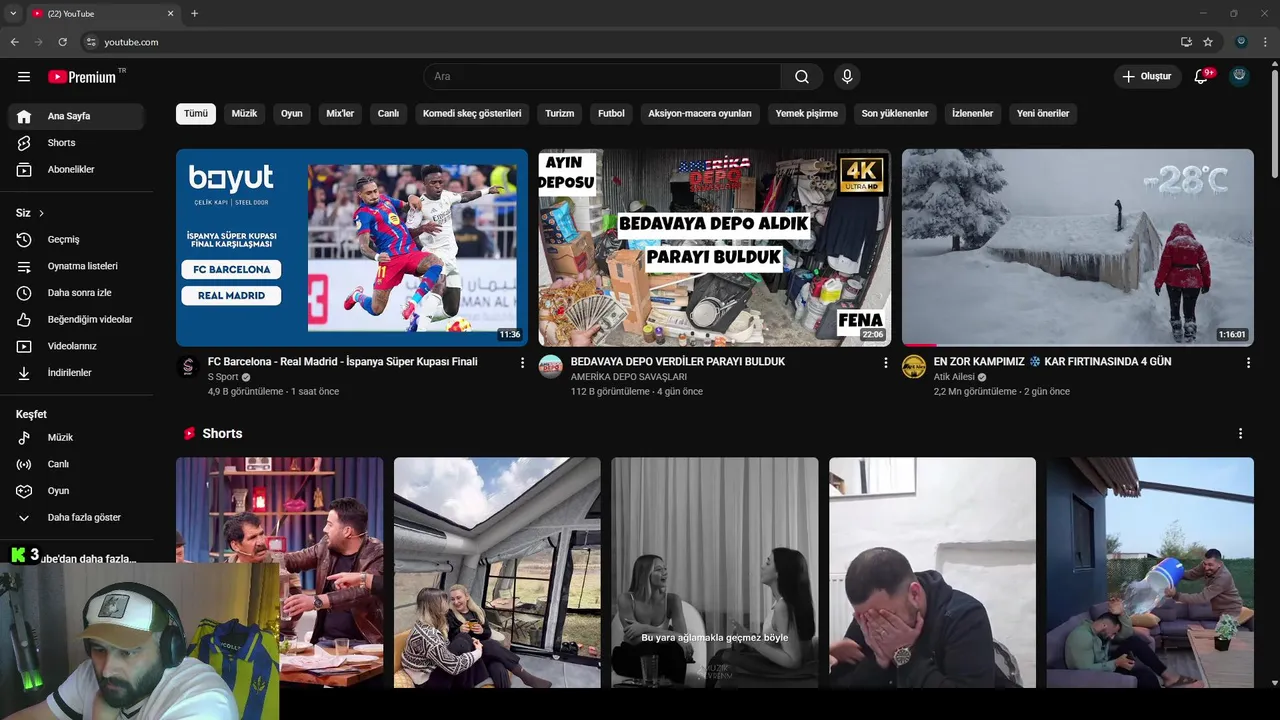Click the search magnifier button

click(802, 77)
